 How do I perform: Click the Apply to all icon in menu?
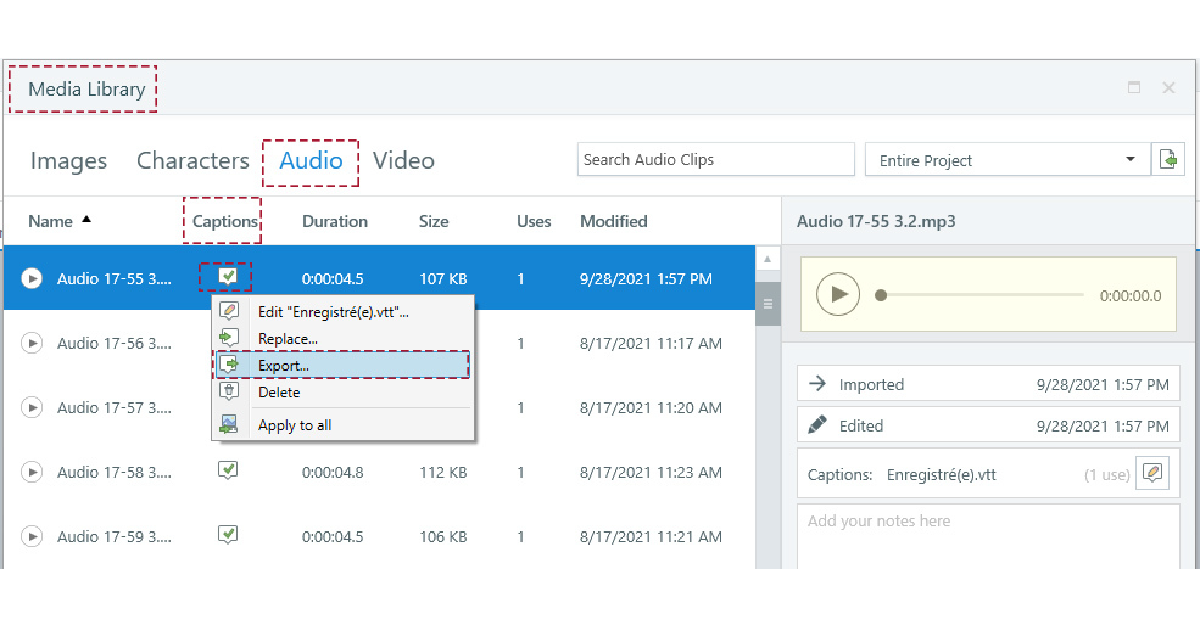tap(229, 424)
